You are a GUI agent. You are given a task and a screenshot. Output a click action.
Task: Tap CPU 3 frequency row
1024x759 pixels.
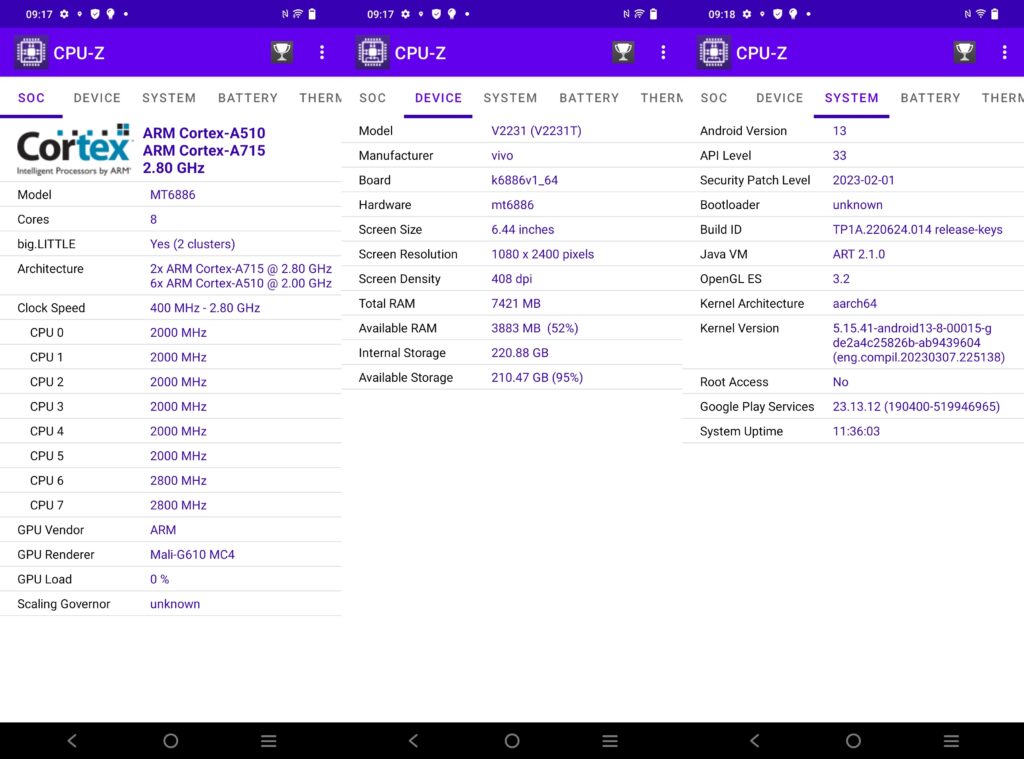pyautogui.click(x=170, y=406)
